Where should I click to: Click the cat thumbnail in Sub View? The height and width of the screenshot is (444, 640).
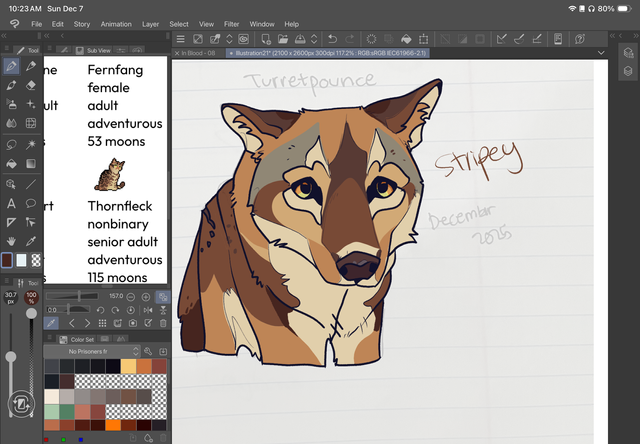coord(109,175)
